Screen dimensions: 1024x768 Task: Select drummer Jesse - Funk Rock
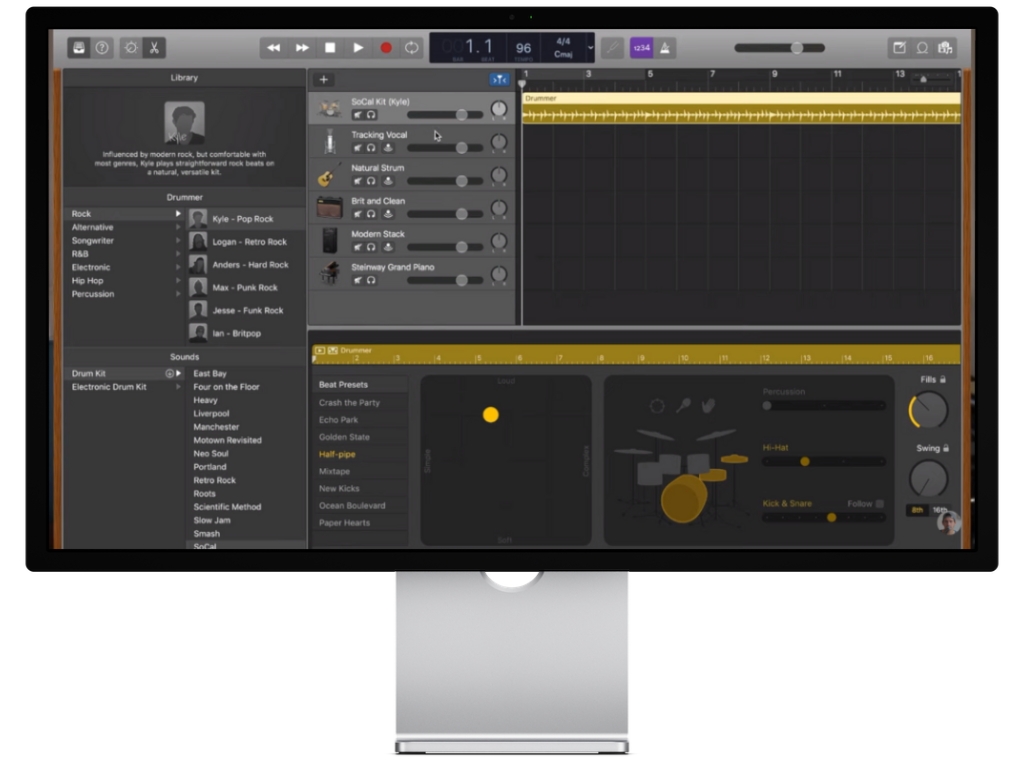coord(246,310)
